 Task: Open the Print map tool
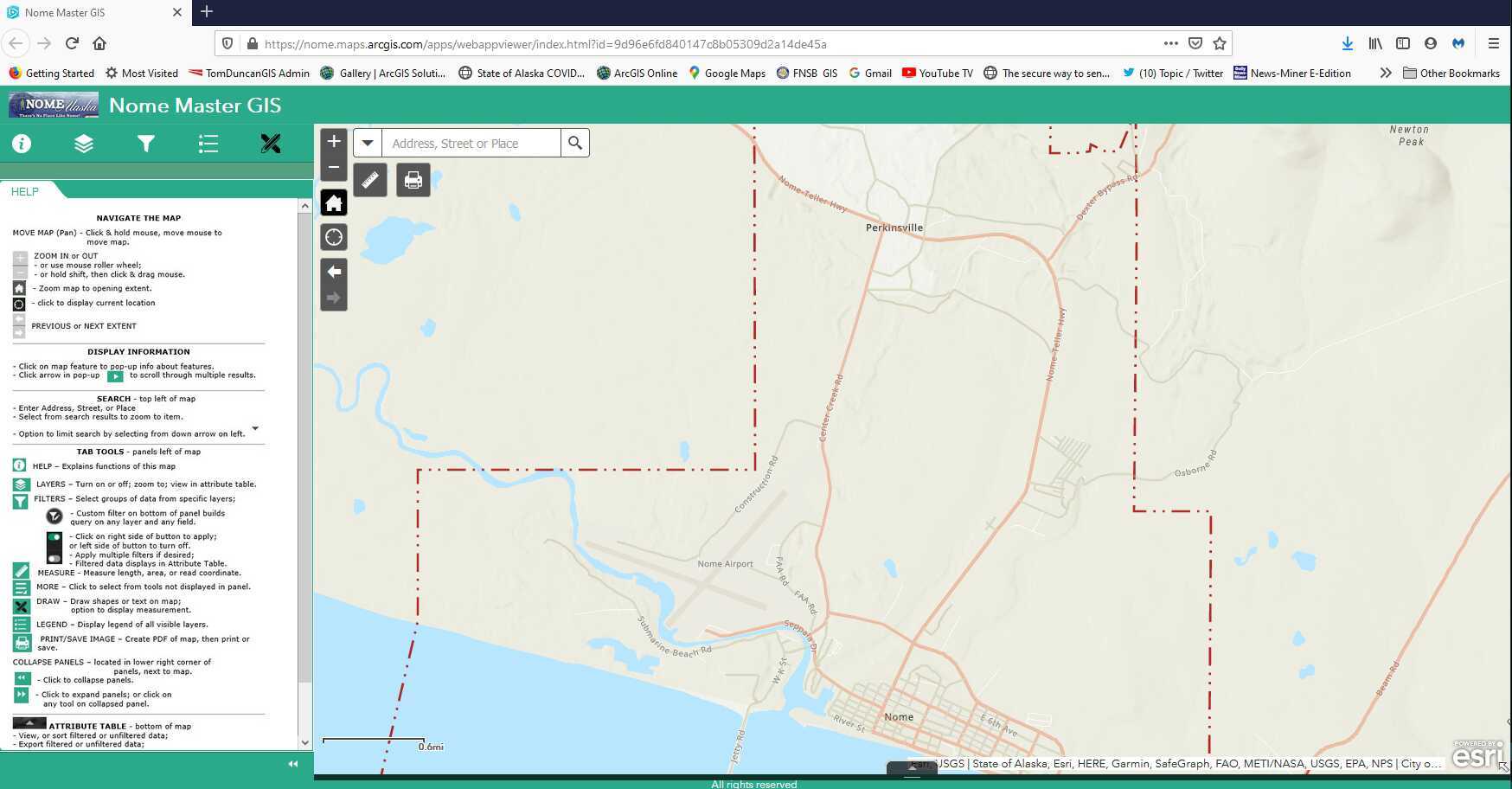[x=413, y=180]
